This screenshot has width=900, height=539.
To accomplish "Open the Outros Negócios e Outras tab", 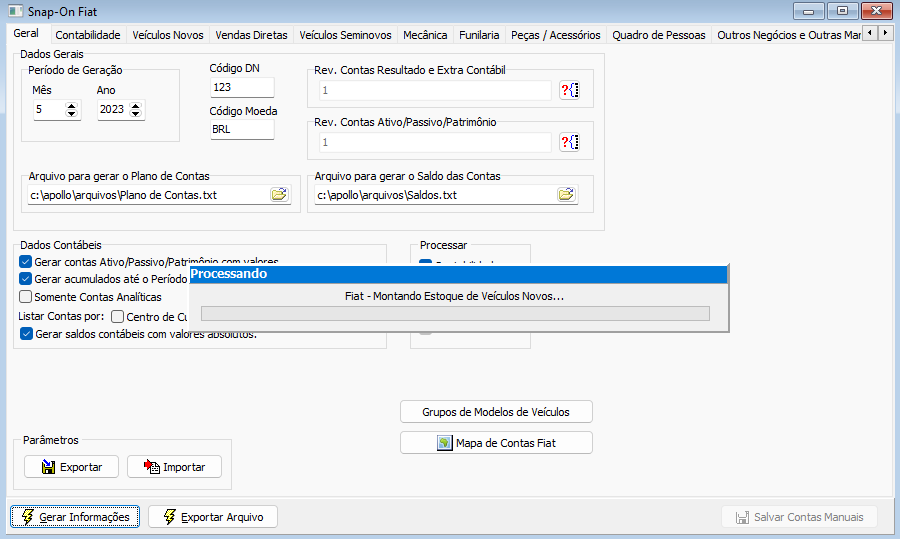I will [x=788, y=35].
